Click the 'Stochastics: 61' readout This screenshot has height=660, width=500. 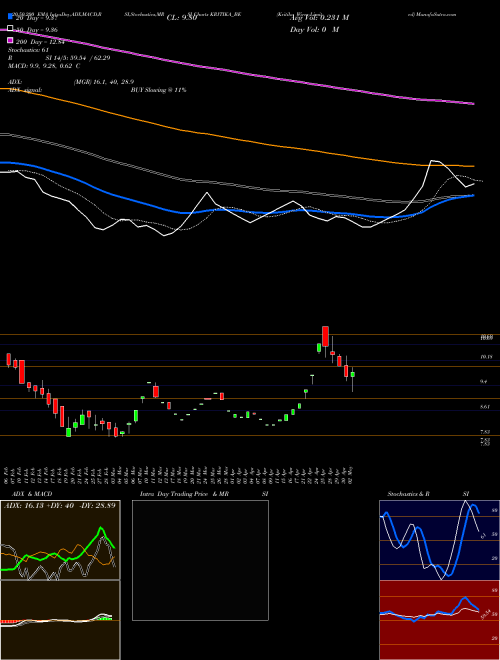point(29,50)
